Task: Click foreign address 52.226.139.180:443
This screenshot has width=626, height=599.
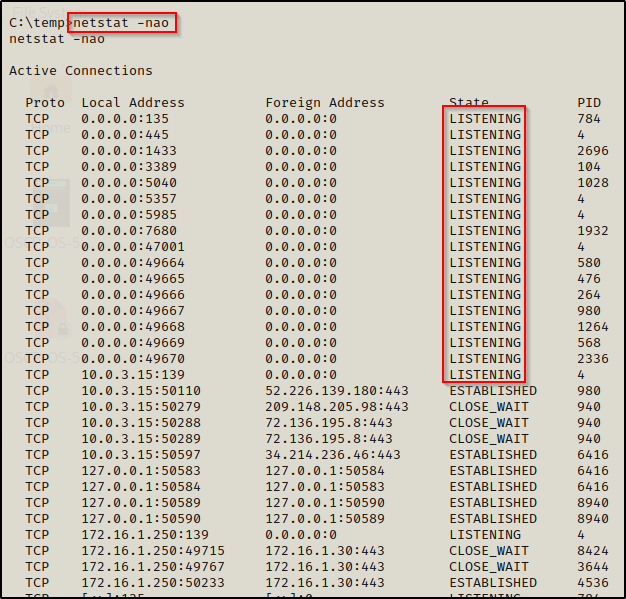Action: (x=337, y=391)
